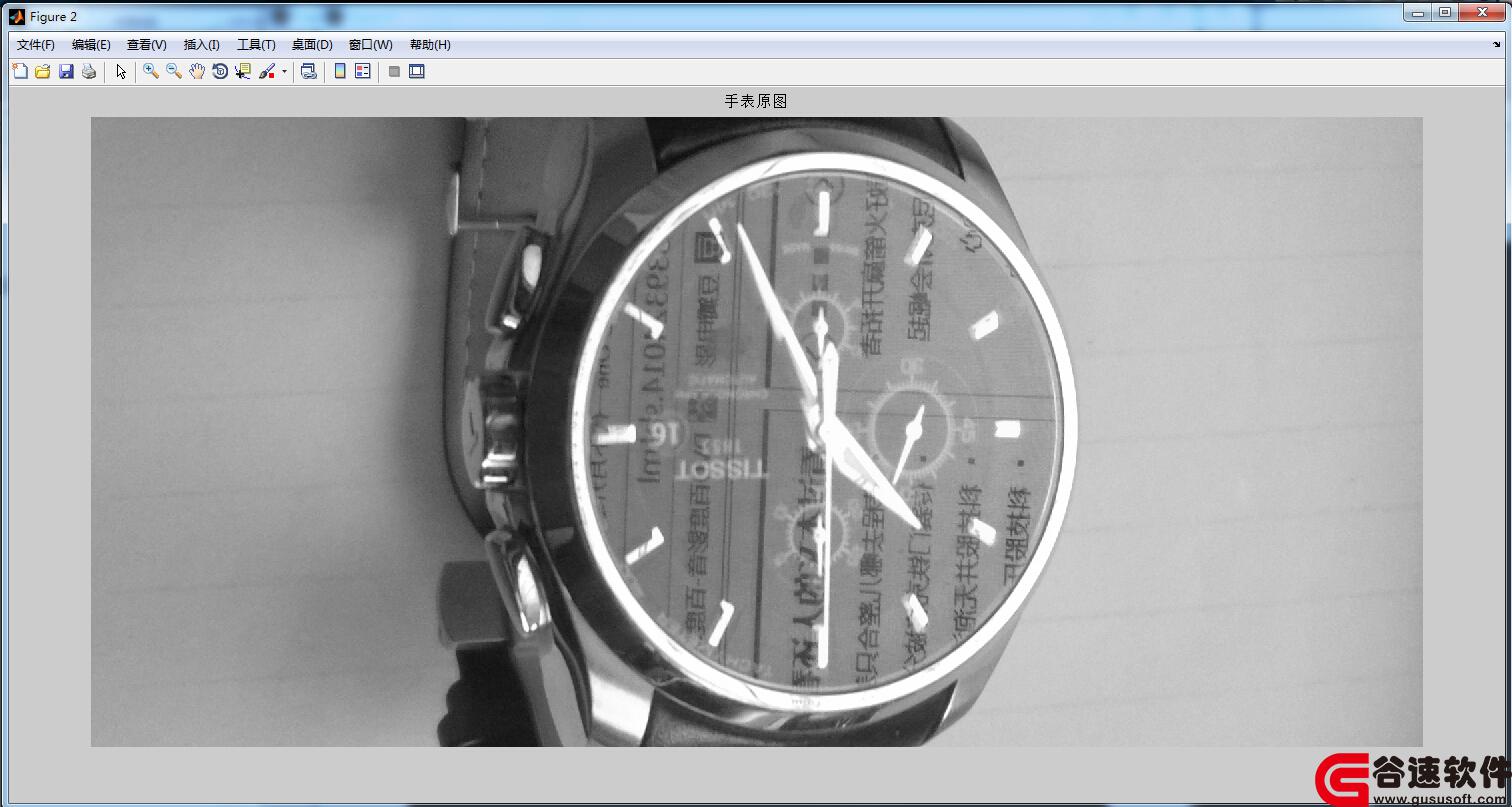Click the watch image in the axes
Image resolution: width=1512 pixels, height=807 pixels.
pos(756,432)
